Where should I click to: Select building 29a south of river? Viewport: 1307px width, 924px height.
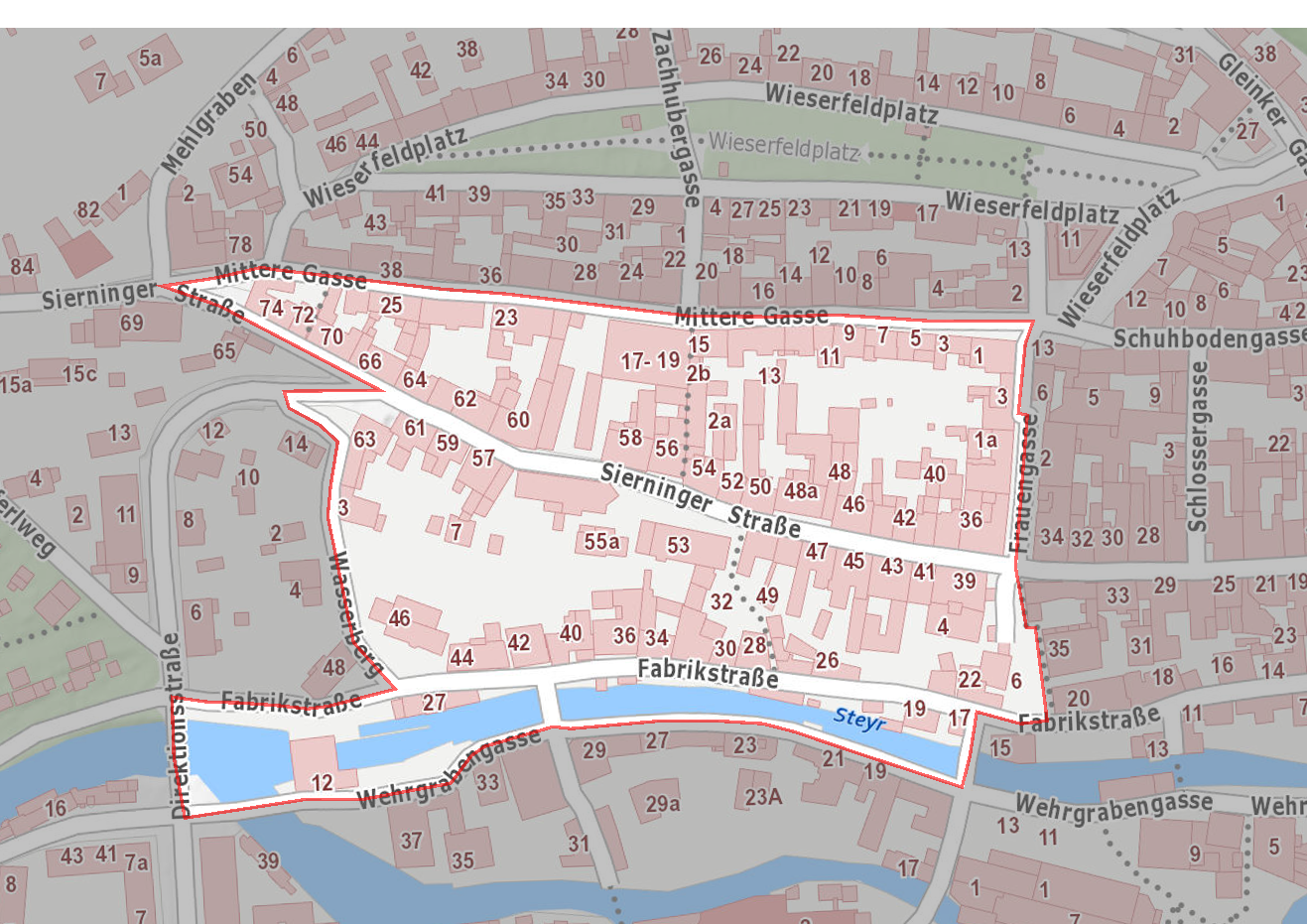(663, 803)
